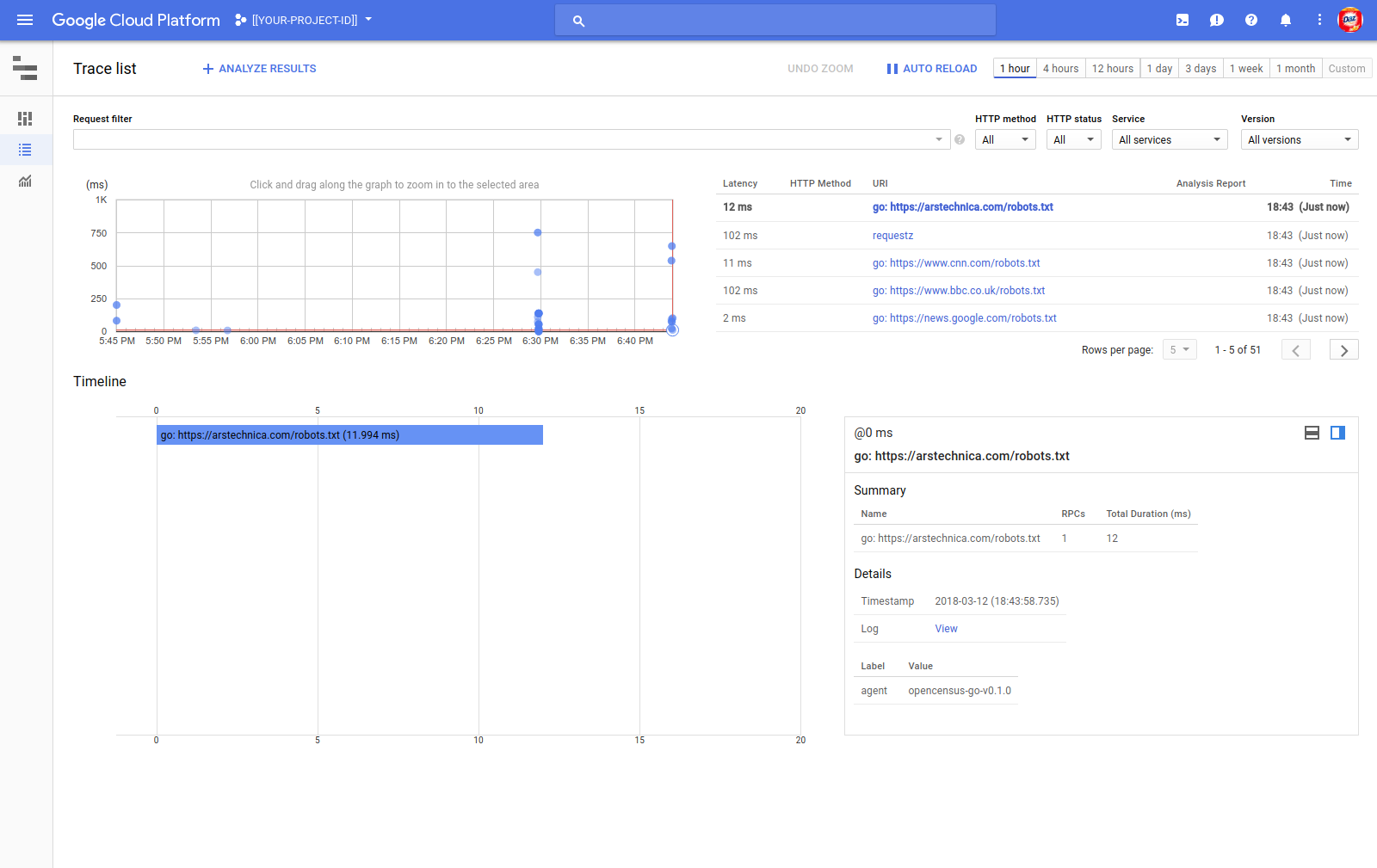Open the three-dot options menu in the header
The image size is (1377, 868).
1319,19
